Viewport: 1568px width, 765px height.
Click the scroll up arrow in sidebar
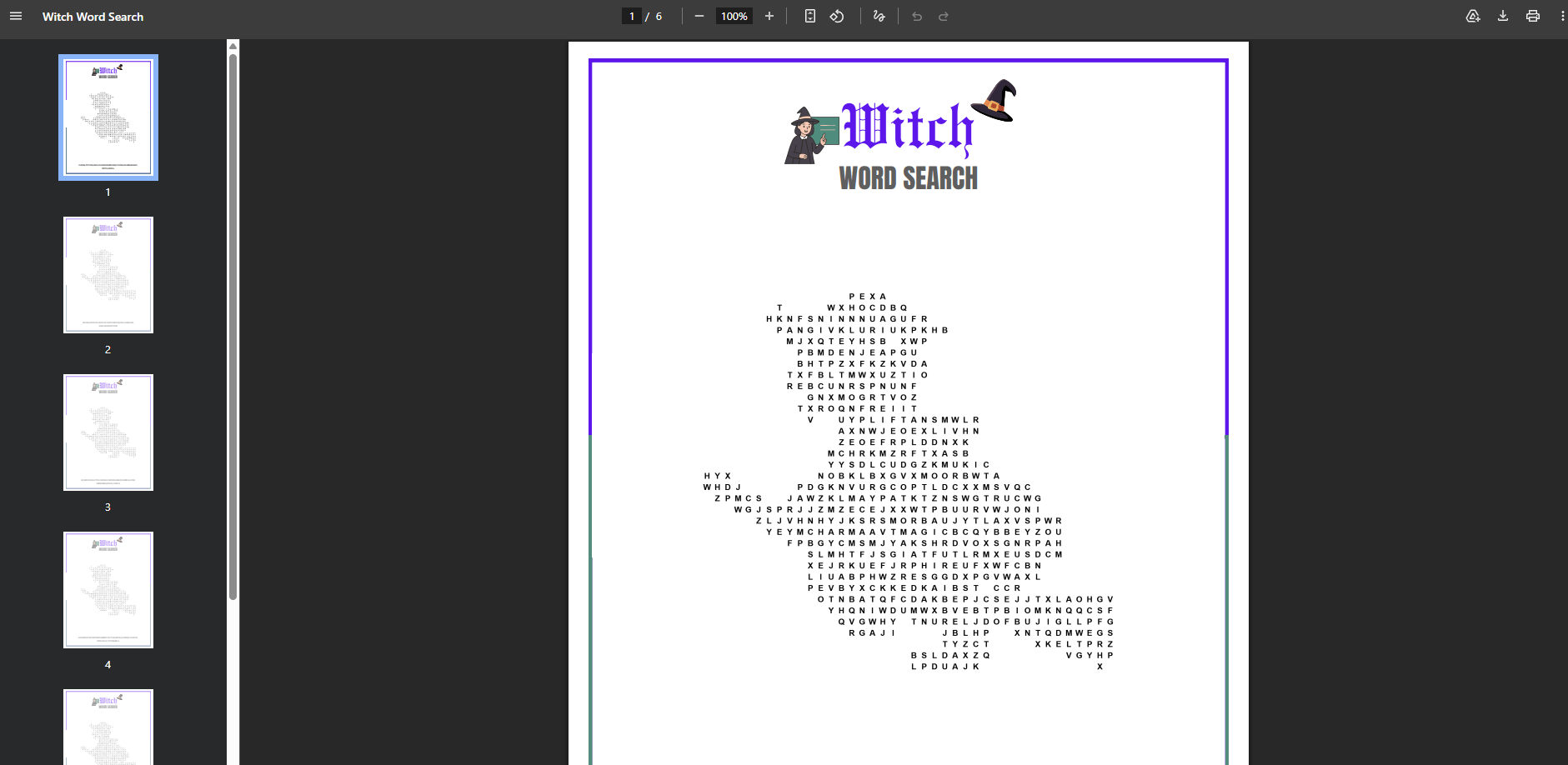[233, 46]
